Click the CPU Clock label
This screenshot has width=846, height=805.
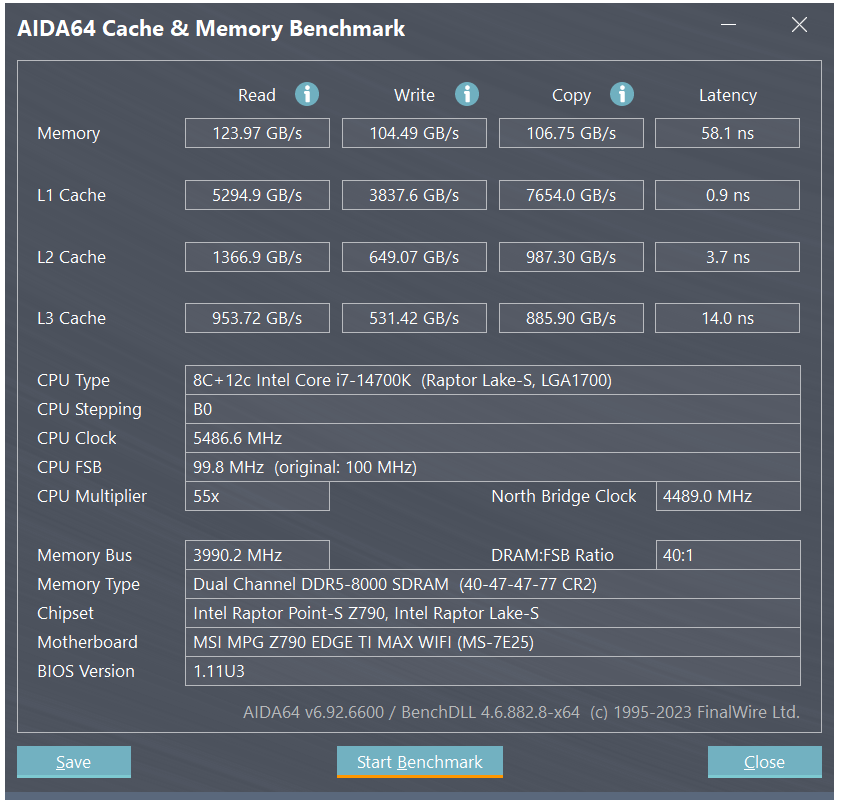pos(77,438)
